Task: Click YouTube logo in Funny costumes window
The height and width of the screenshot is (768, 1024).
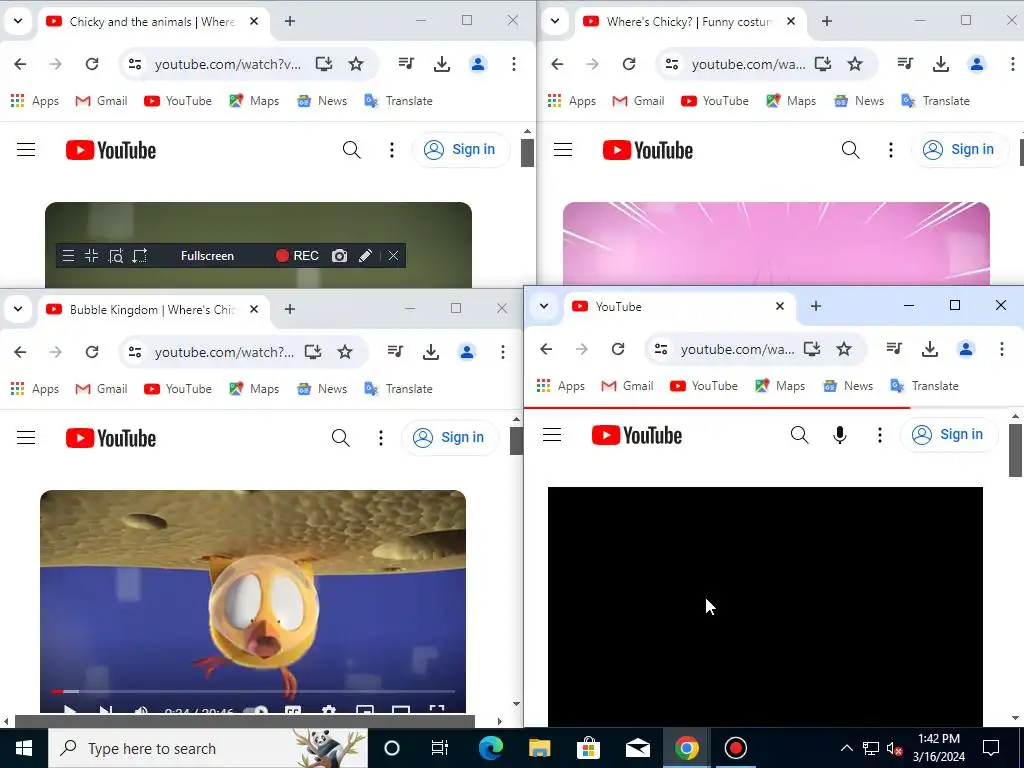Action: click(x=648, y=150)
